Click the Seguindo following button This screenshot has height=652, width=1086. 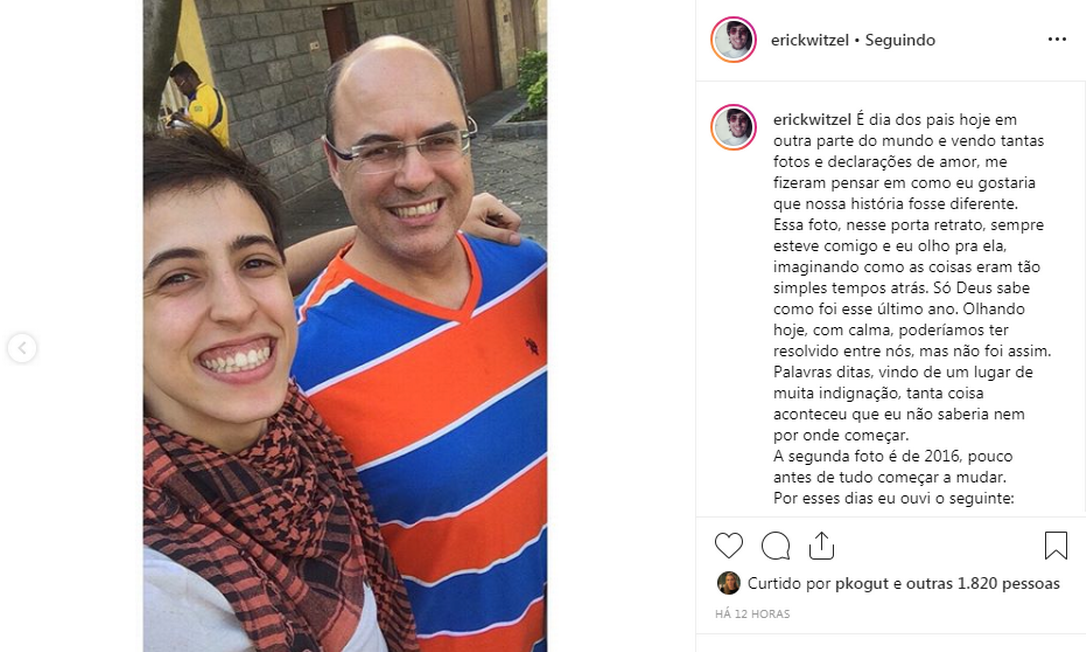point(900,40)
